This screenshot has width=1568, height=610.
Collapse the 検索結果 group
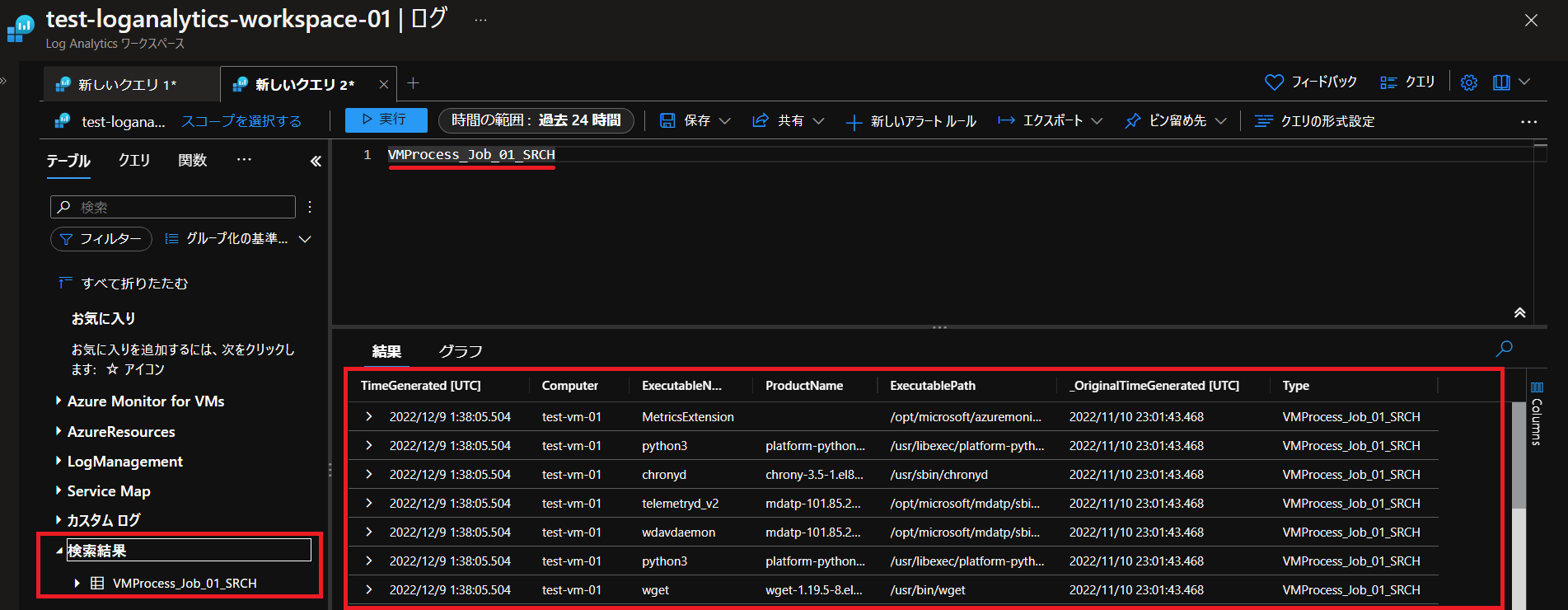coord(59,551)
